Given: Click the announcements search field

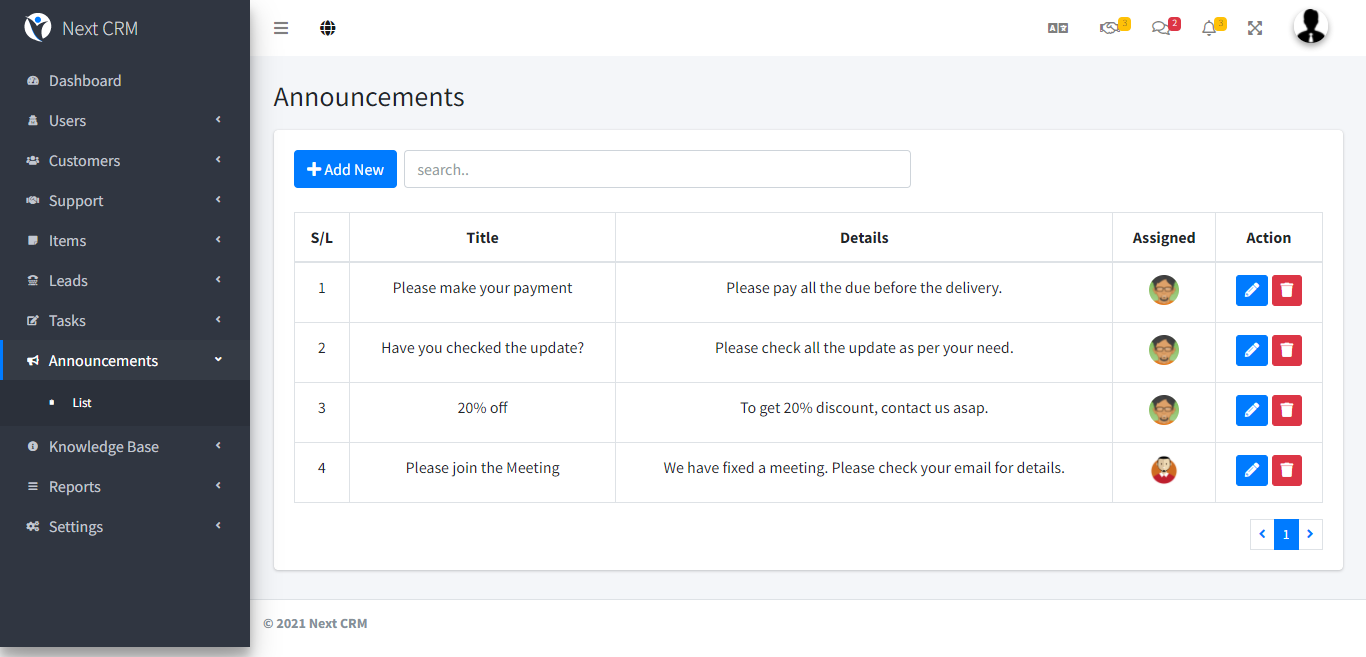Looking at the screenshot, I should click(x=657, y=169).
